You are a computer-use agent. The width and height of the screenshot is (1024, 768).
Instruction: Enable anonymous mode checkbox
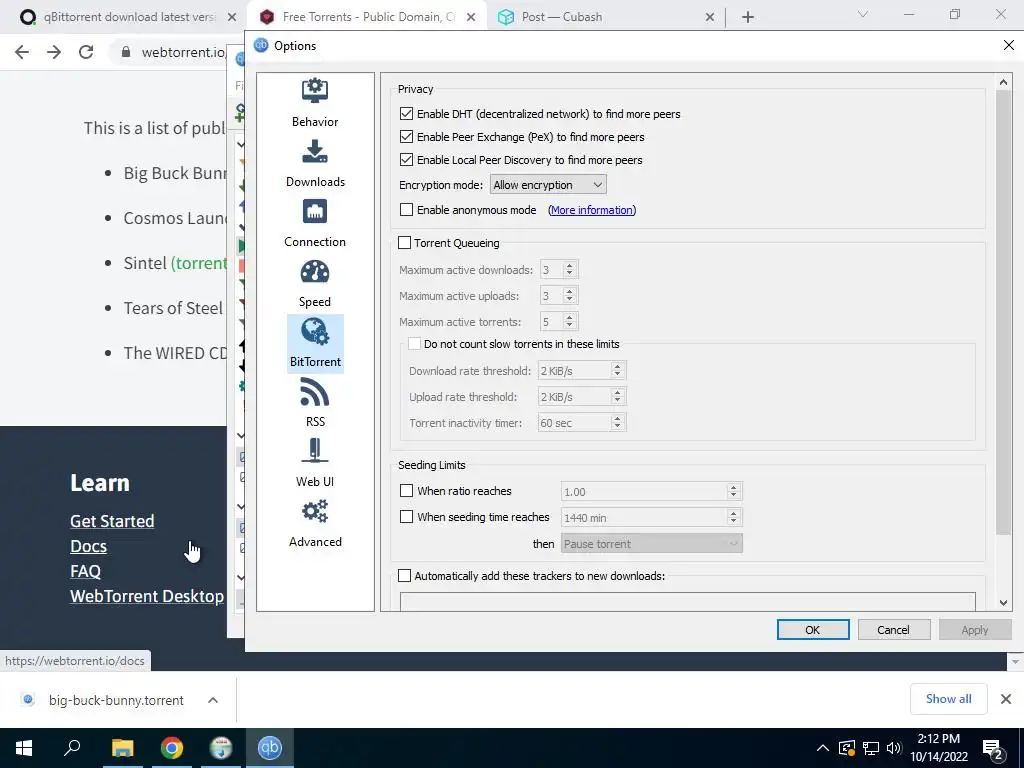click(x=406, y=210)
